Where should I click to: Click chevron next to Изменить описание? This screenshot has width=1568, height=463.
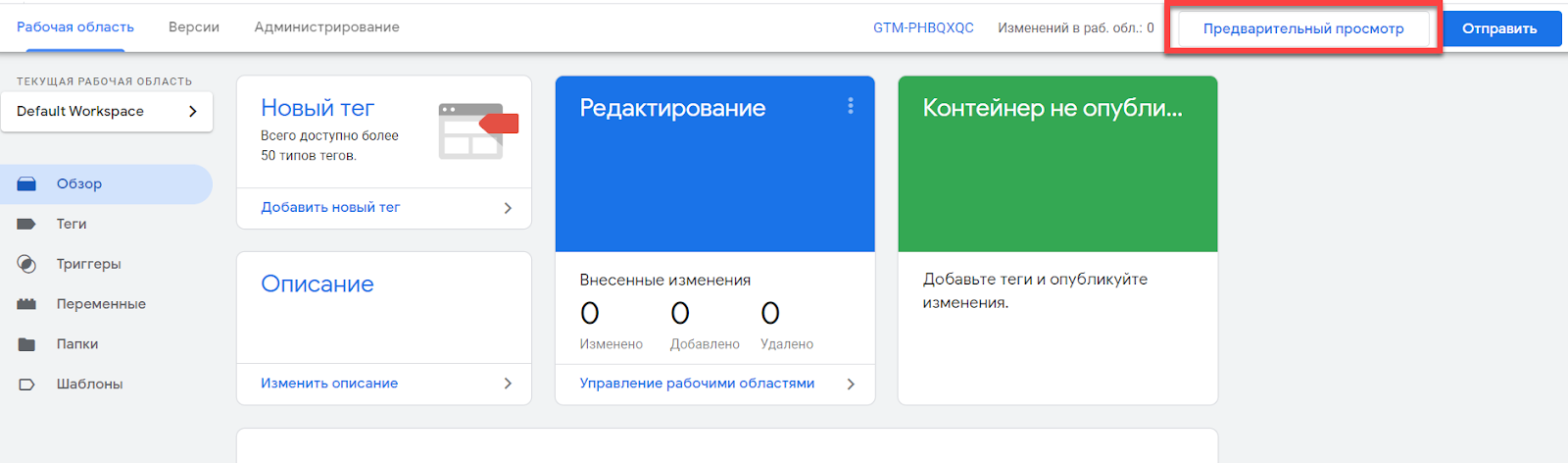tap(508, 384)
